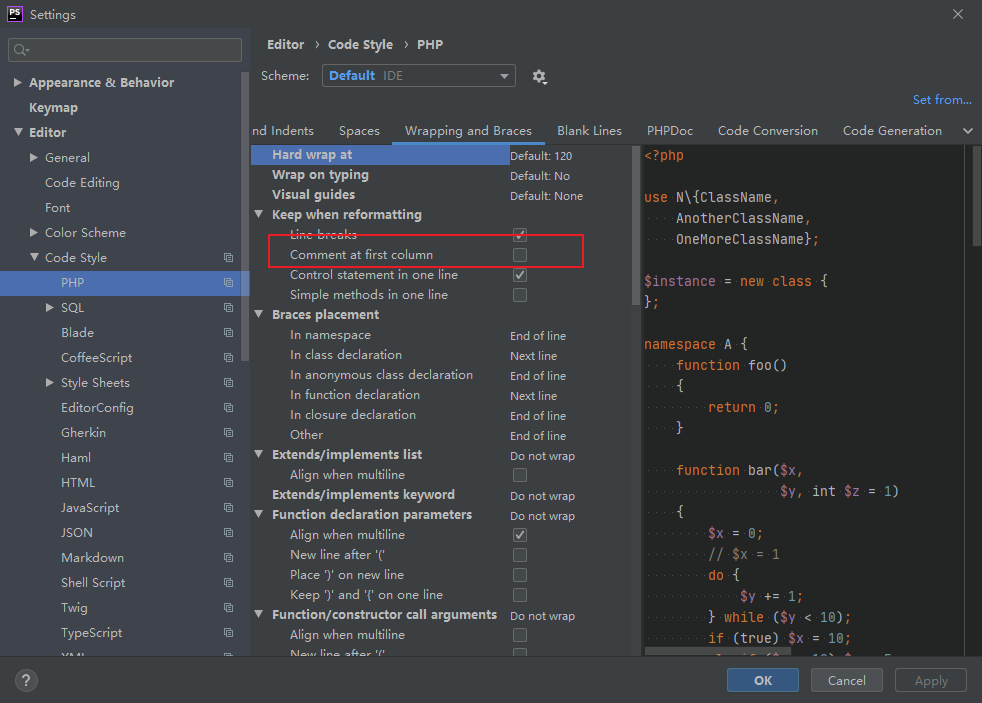
Task: Click the settings search field
Action: coord(126,50)
